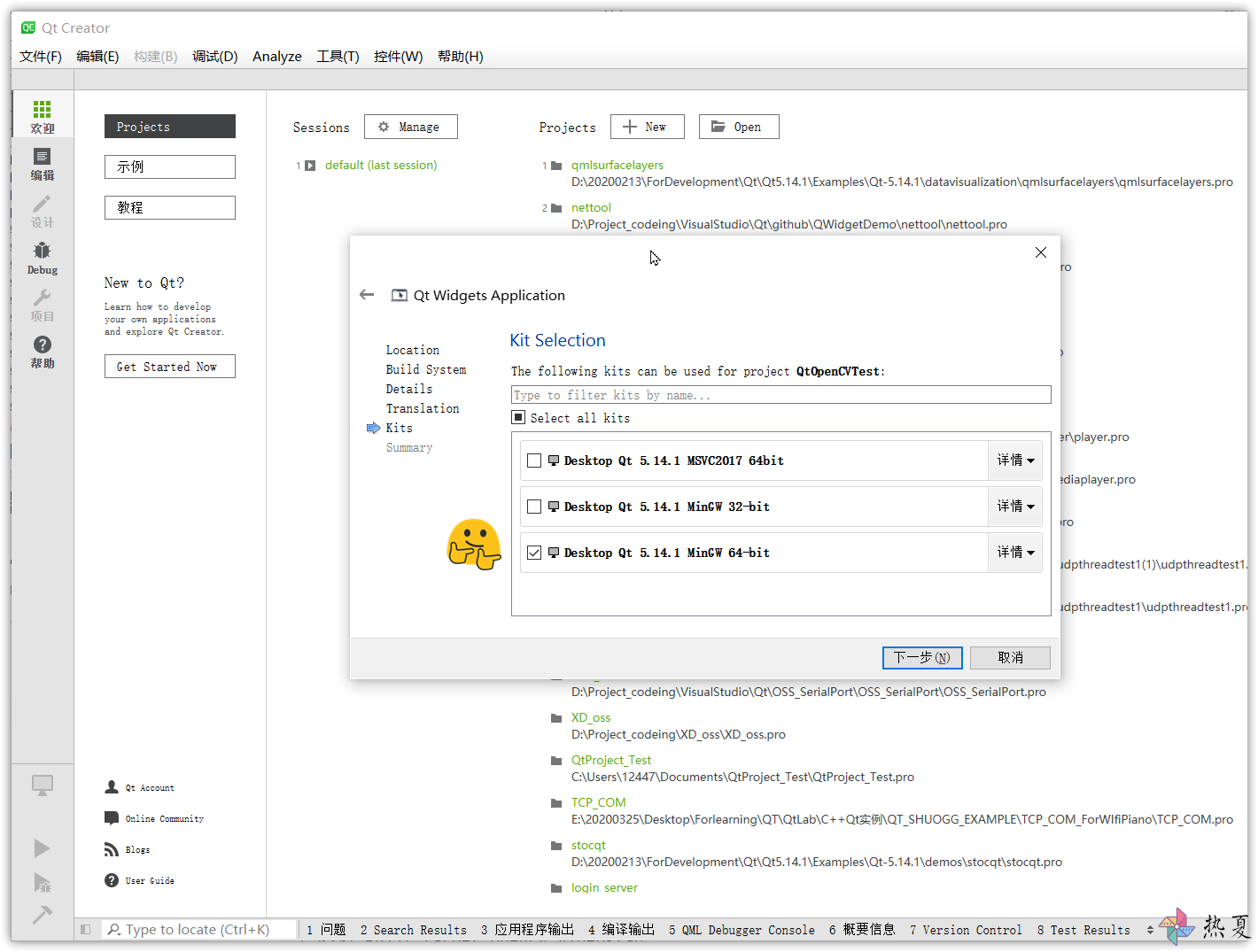
Task: Expand details (详情) for MinGW 64-bit kit
Action: click(x=1015, y=553)
